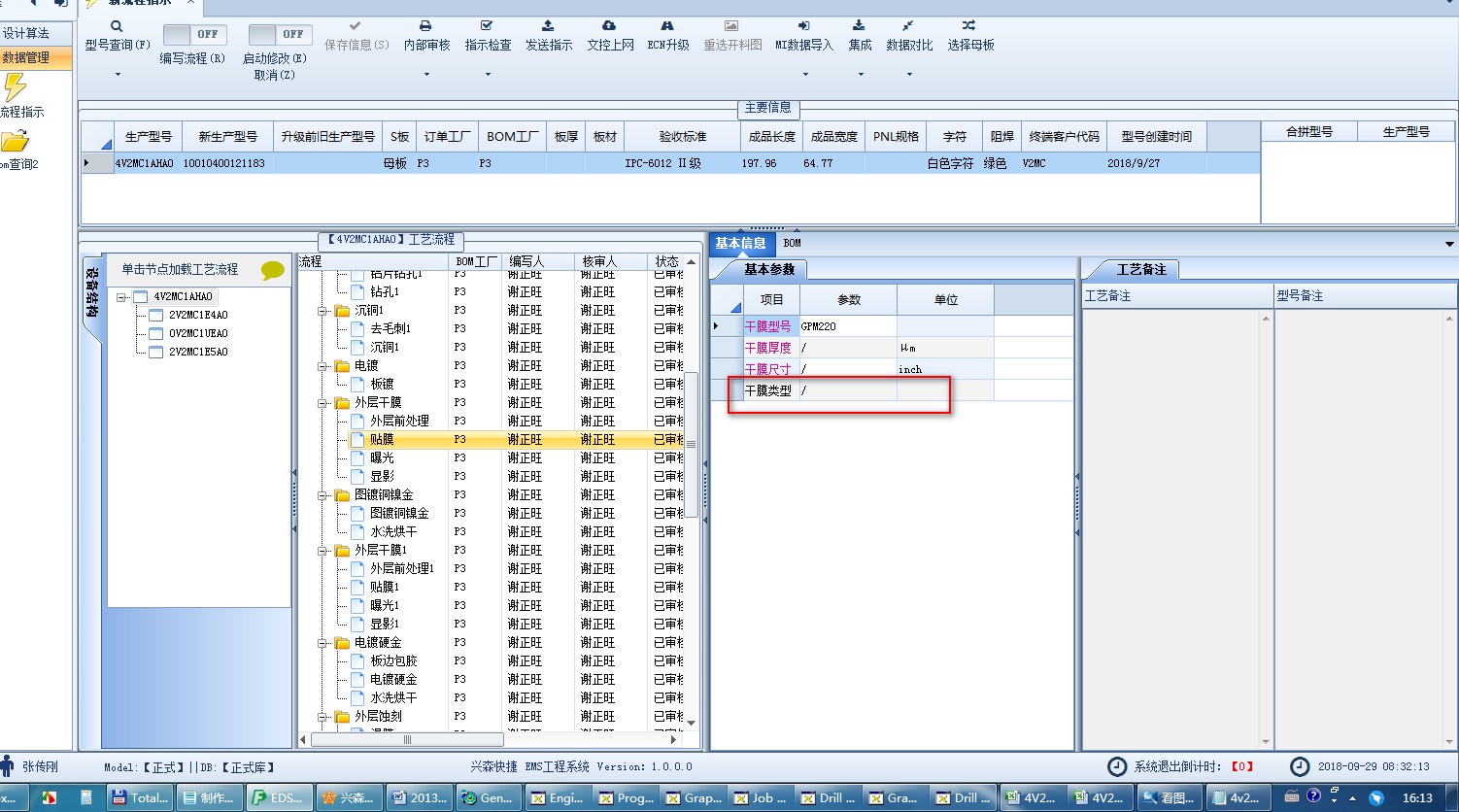1459x812 pixels.
Task: Select the 基本参数 tab
Action: (x=768, y=269)
